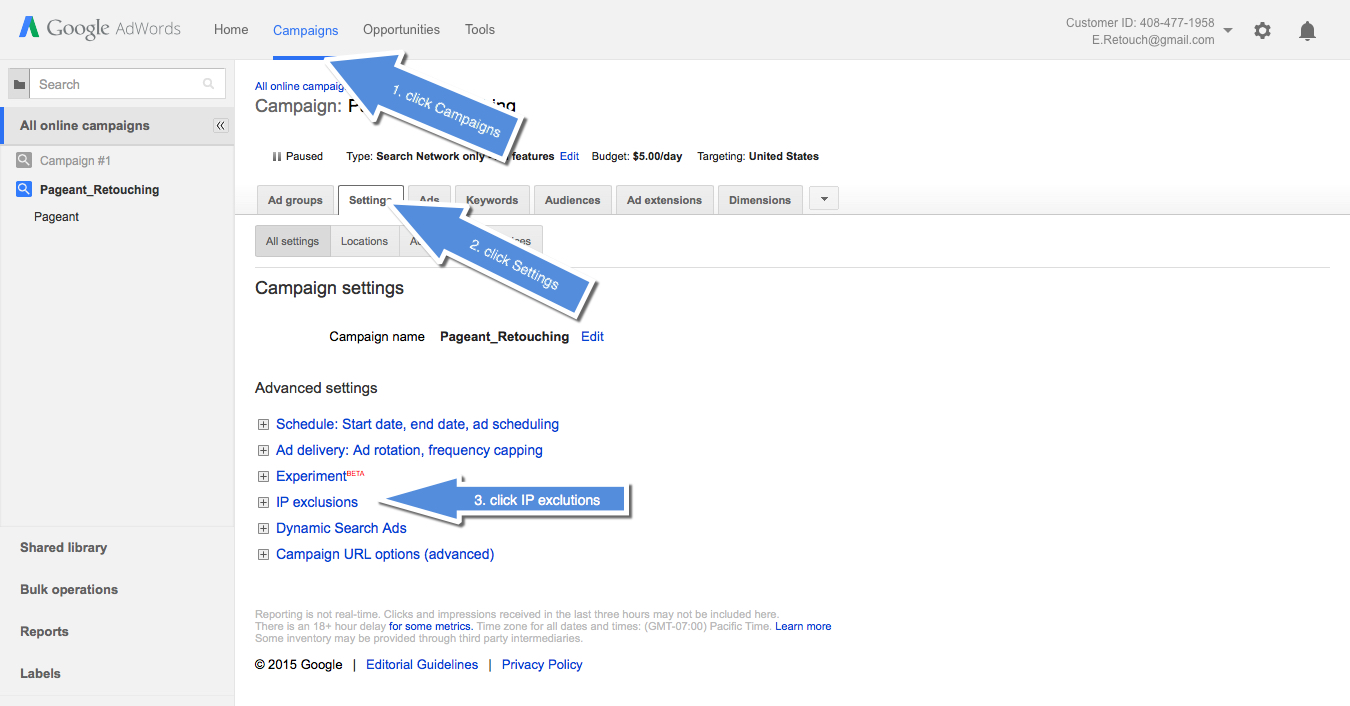Screen dimensions: 1350x706
Task: Open Privacy Policy link
Action: (x=542, y=665)
